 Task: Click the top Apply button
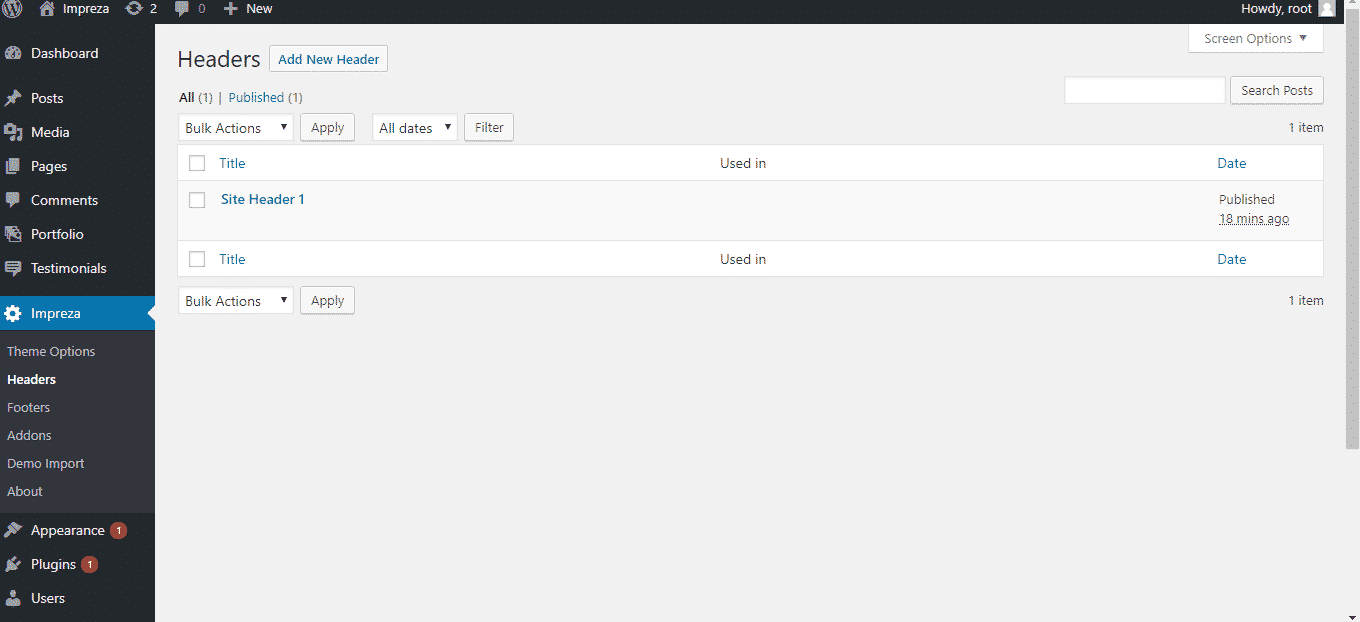click(327, 128)
